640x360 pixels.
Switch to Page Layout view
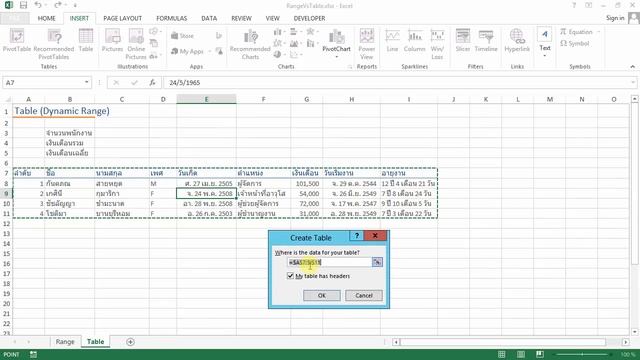[521, 354]
